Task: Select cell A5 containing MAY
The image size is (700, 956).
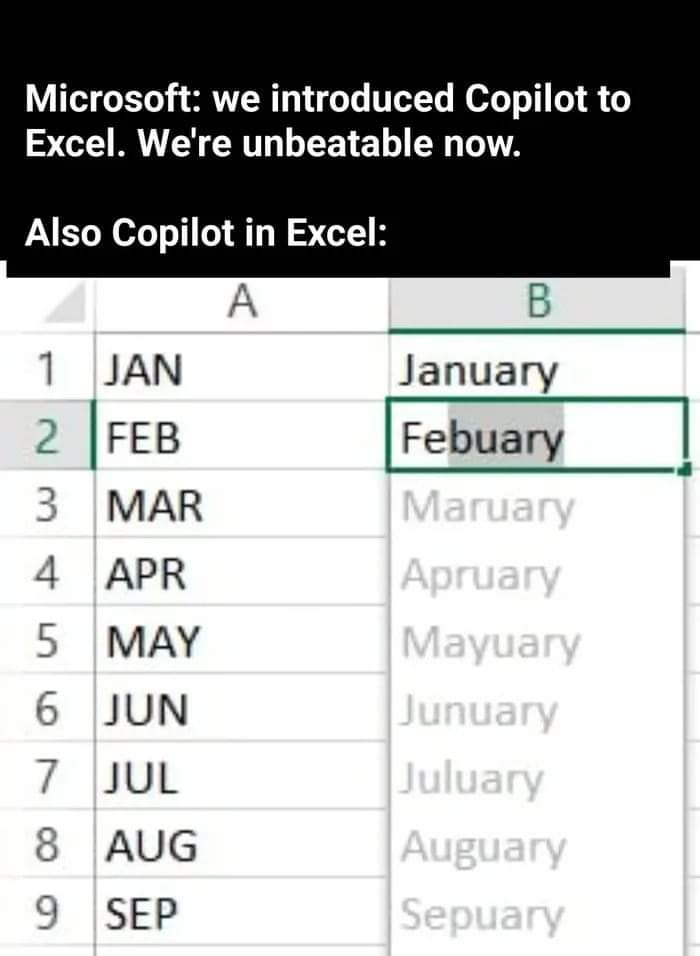Action: click(x=200, y=640)
